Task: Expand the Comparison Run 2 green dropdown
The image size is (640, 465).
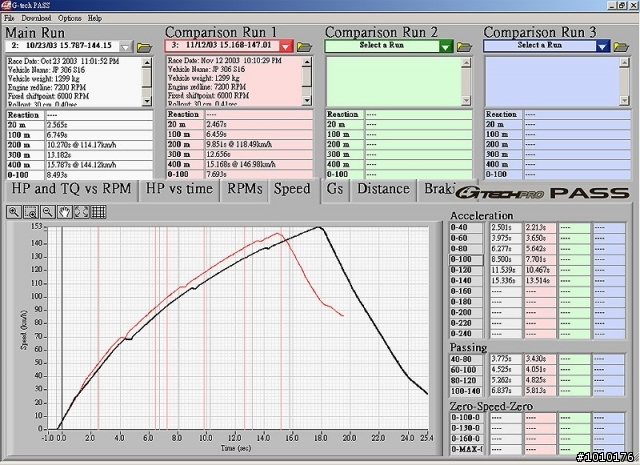Action: 446,47
